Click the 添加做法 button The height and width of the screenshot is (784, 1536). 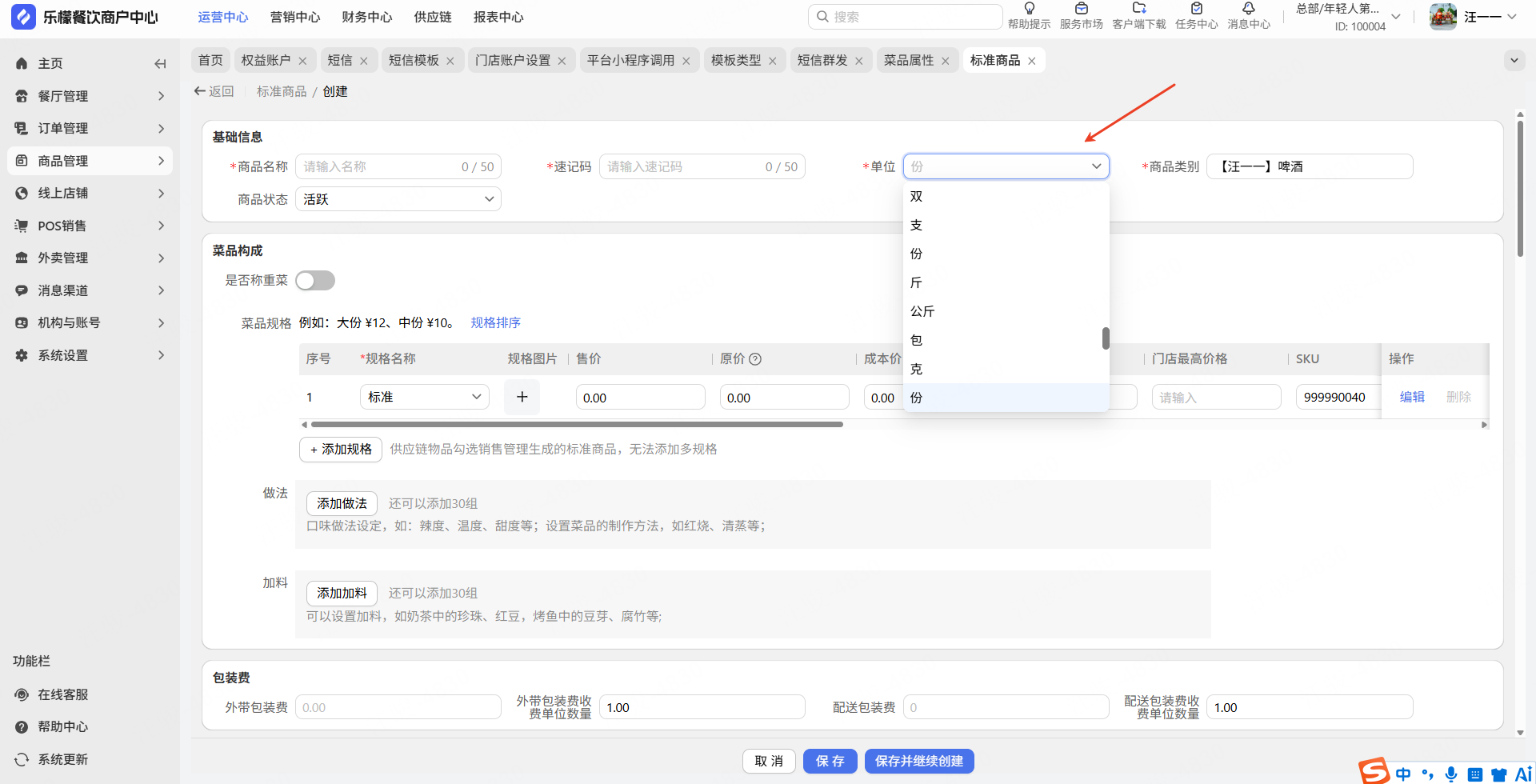(x=342, y=503)
